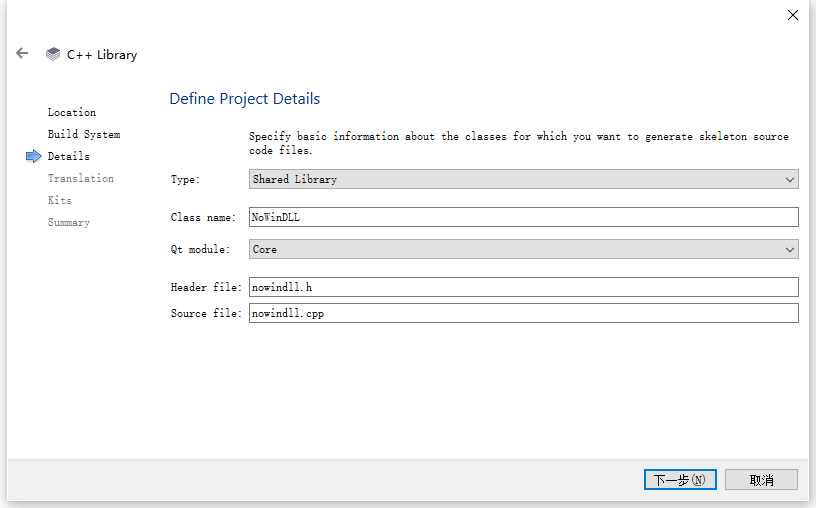Screen dimensions: 816x508
Task: Click the Type: label
Action: tap(185, 180)
